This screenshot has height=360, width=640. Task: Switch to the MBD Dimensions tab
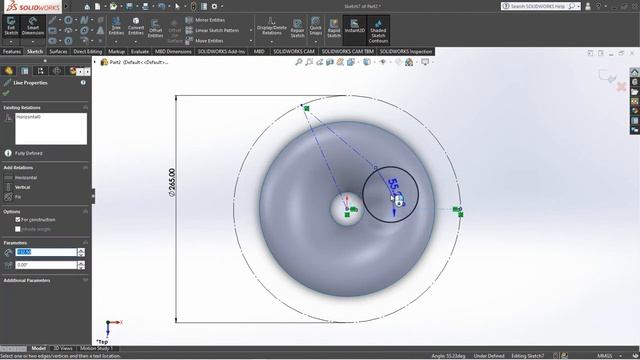173,51
